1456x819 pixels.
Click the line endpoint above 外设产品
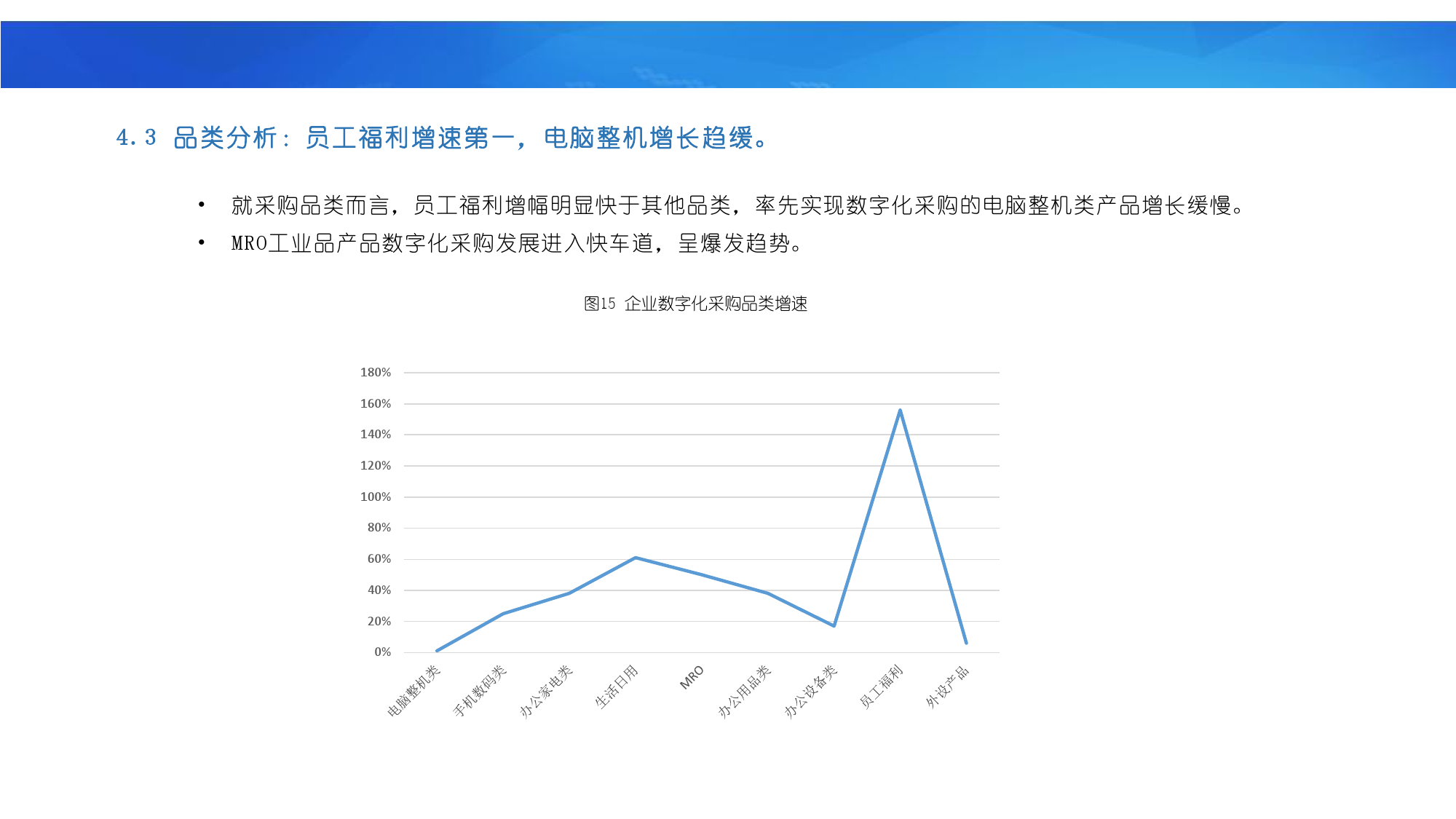966,643
